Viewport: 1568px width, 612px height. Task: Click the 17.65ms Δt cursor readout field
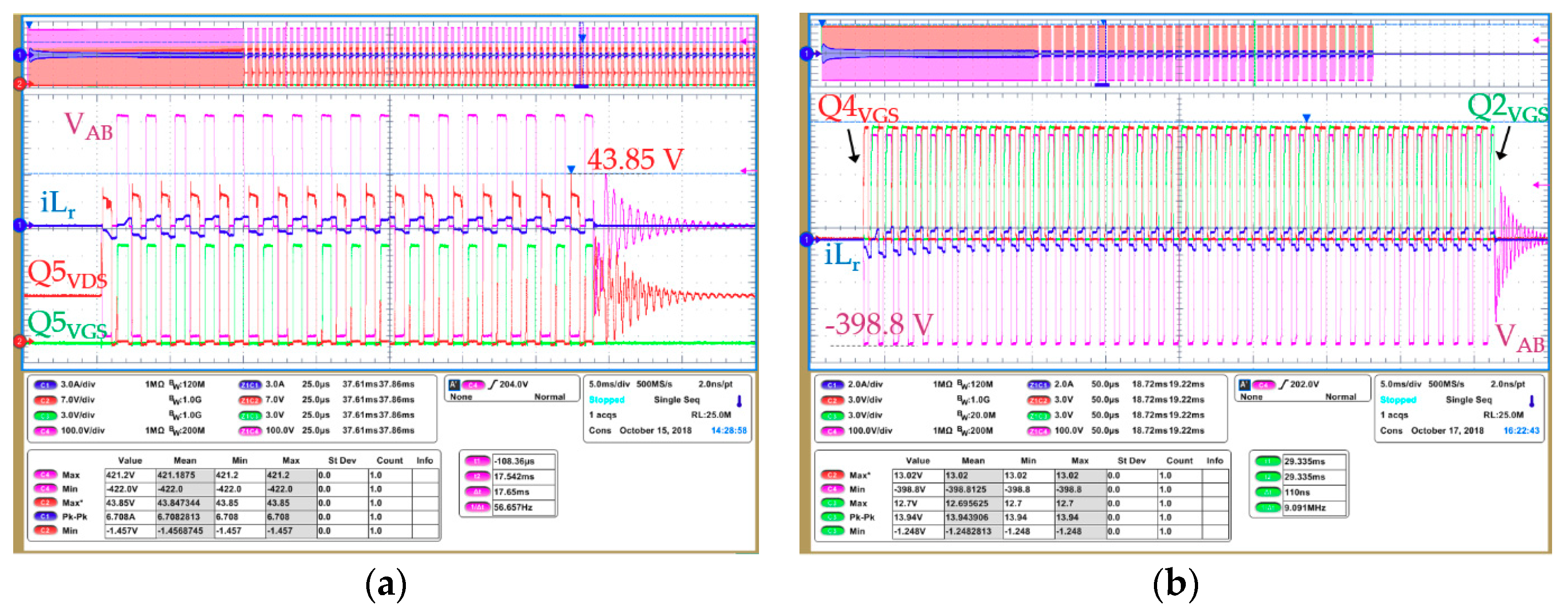(x=523, y=492)
